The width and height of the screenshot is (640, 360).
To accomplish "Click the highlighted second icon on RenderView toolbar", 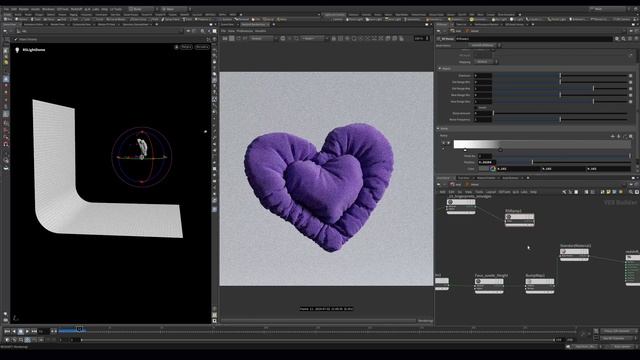I will coord(231,38).
